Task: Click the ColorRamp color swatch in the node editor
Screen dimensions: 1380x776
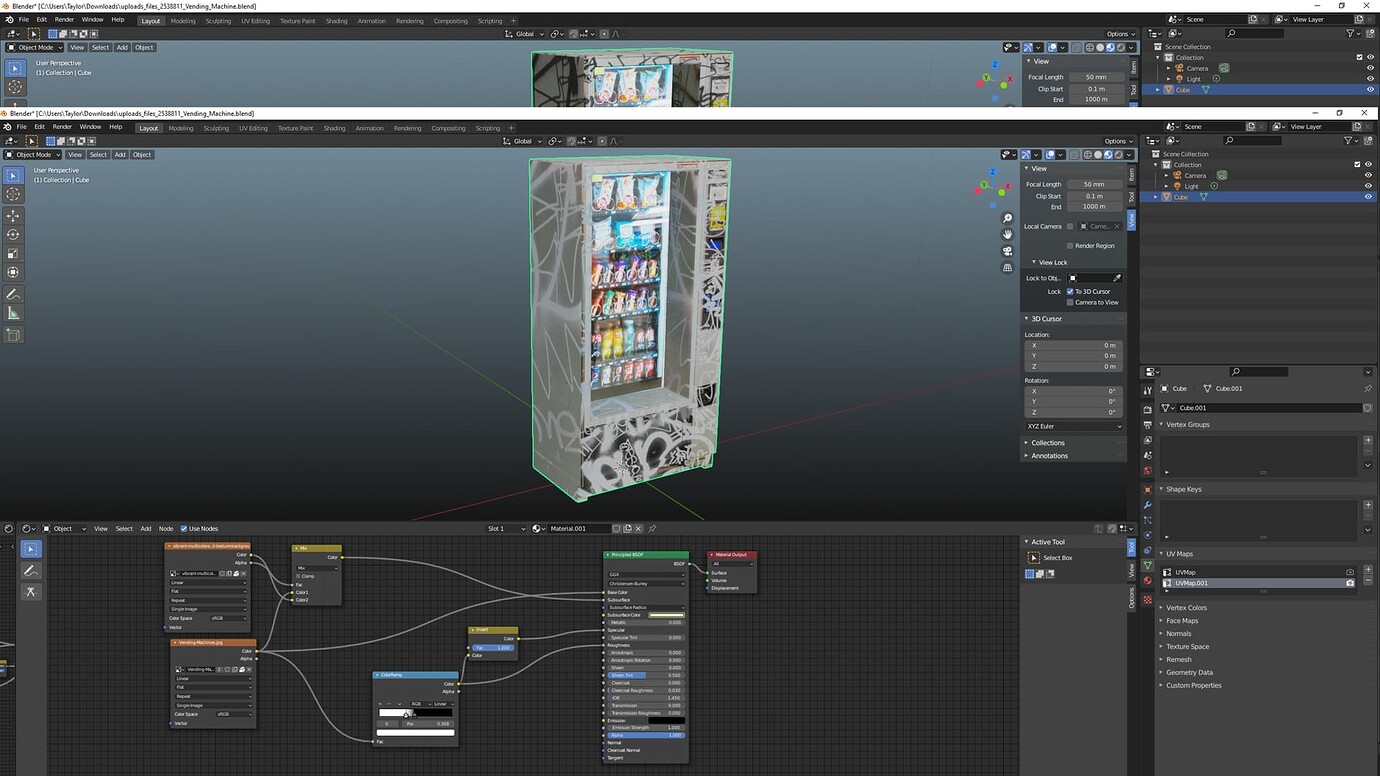Action: [414, 732]
